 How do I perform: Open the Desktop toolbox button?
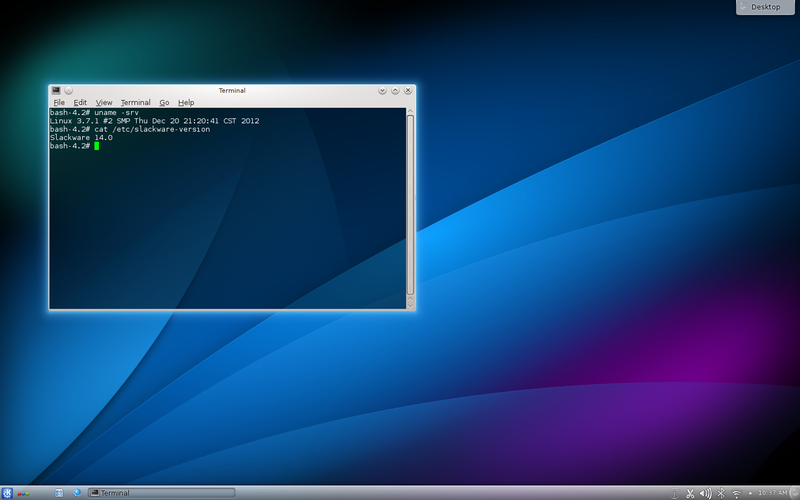coord(765,7)
